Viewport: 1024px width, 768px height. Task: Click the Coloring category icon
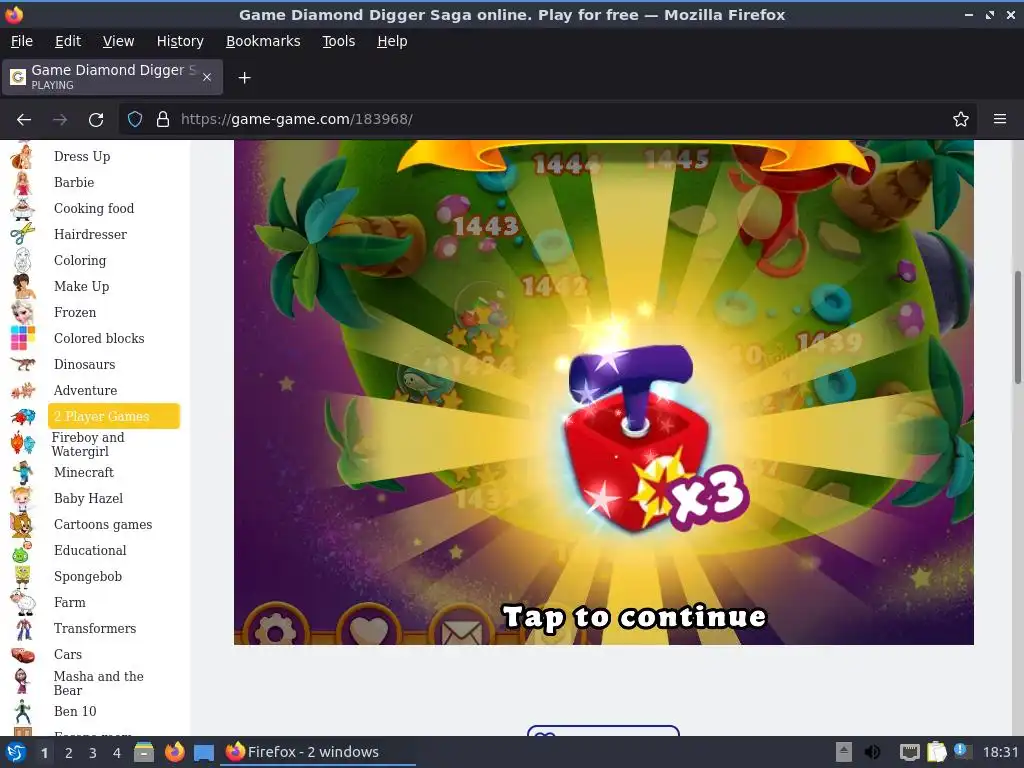point(22,261)
